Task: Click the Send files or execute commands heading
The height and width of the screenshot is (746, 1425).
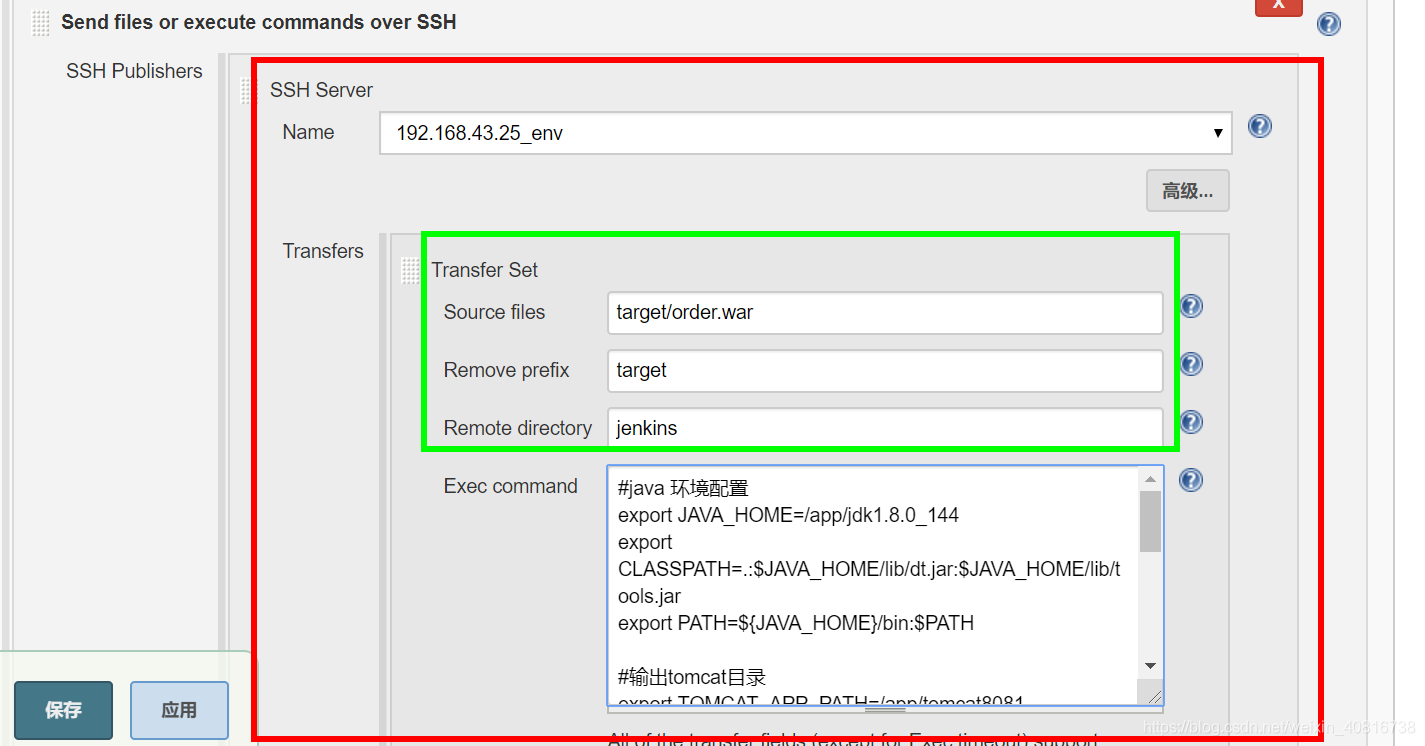Action: click(258, 22)
